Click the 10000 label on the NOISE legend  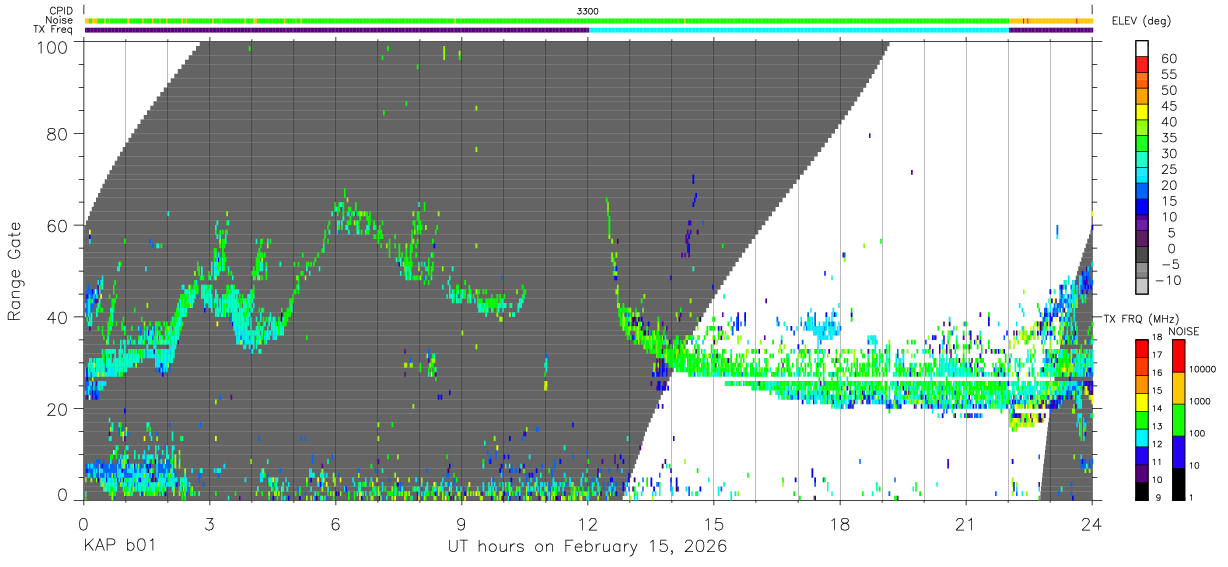tap(1201, 370)
